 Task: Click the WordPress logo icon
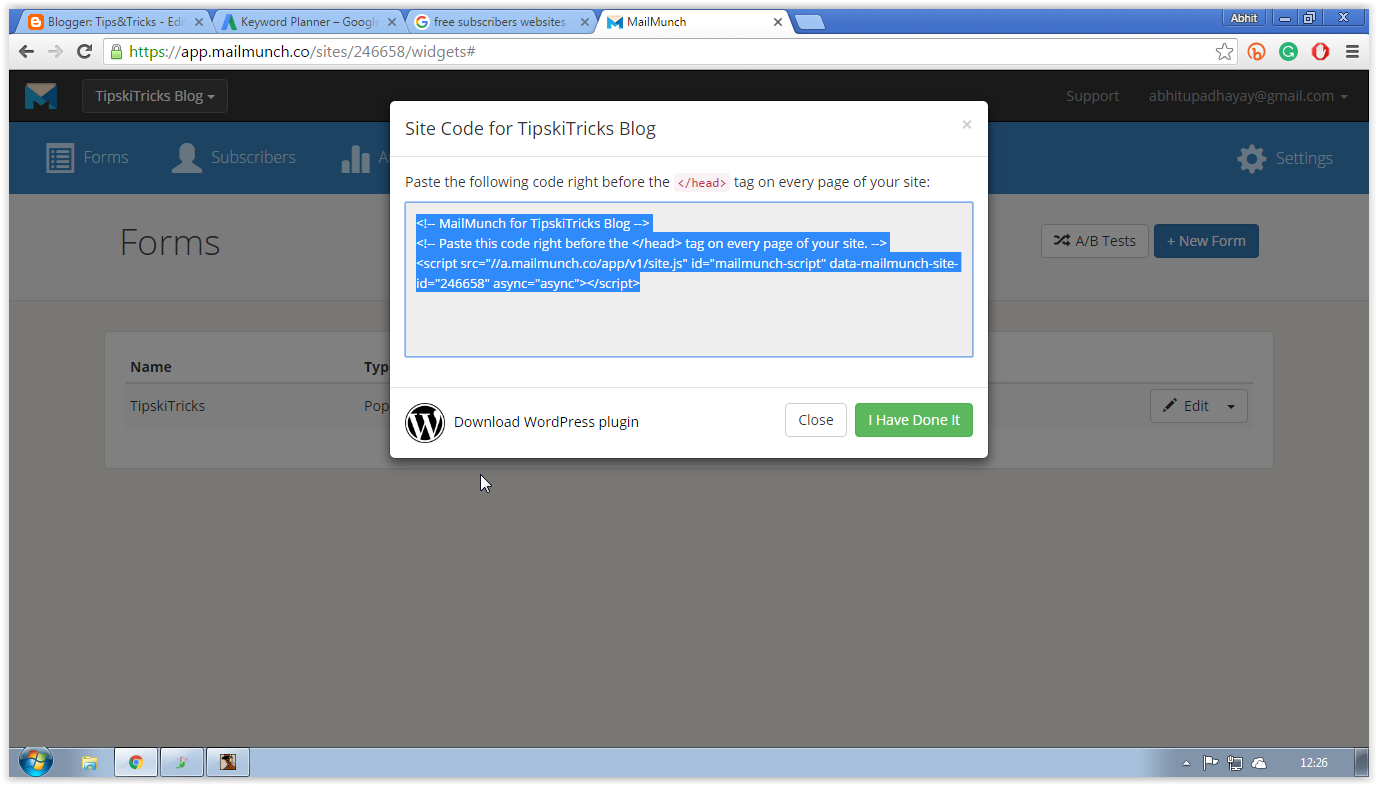pyautogui.click(x=425, y=422)
